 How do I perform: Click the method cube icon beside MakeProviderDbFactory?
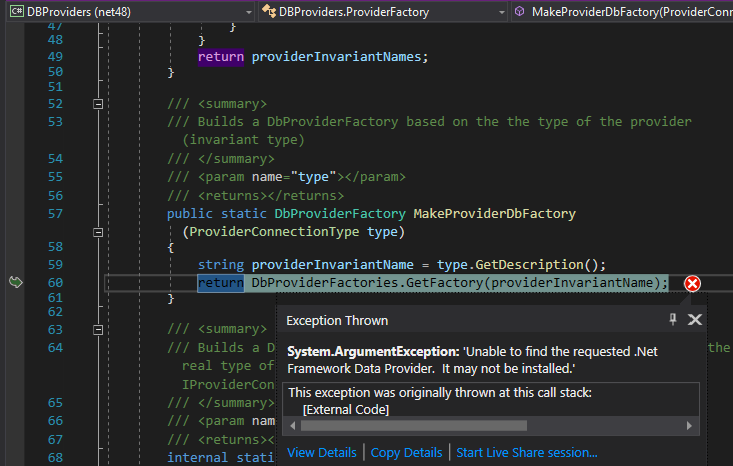coord(519,11)
